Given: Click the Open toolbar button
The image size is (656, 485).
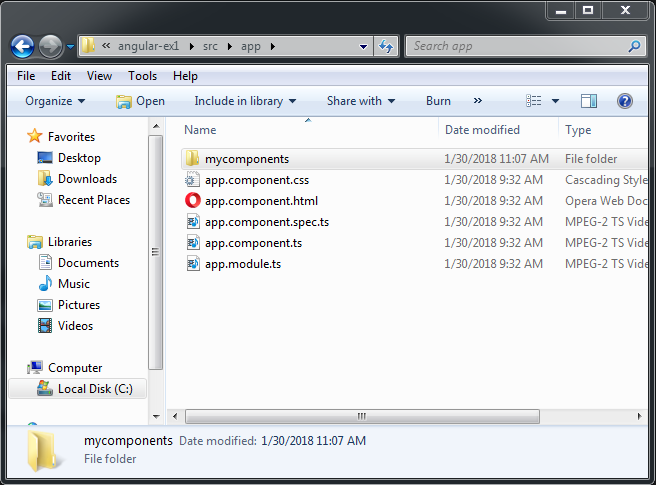Looking at the screenshot, I should click(140, 101).
